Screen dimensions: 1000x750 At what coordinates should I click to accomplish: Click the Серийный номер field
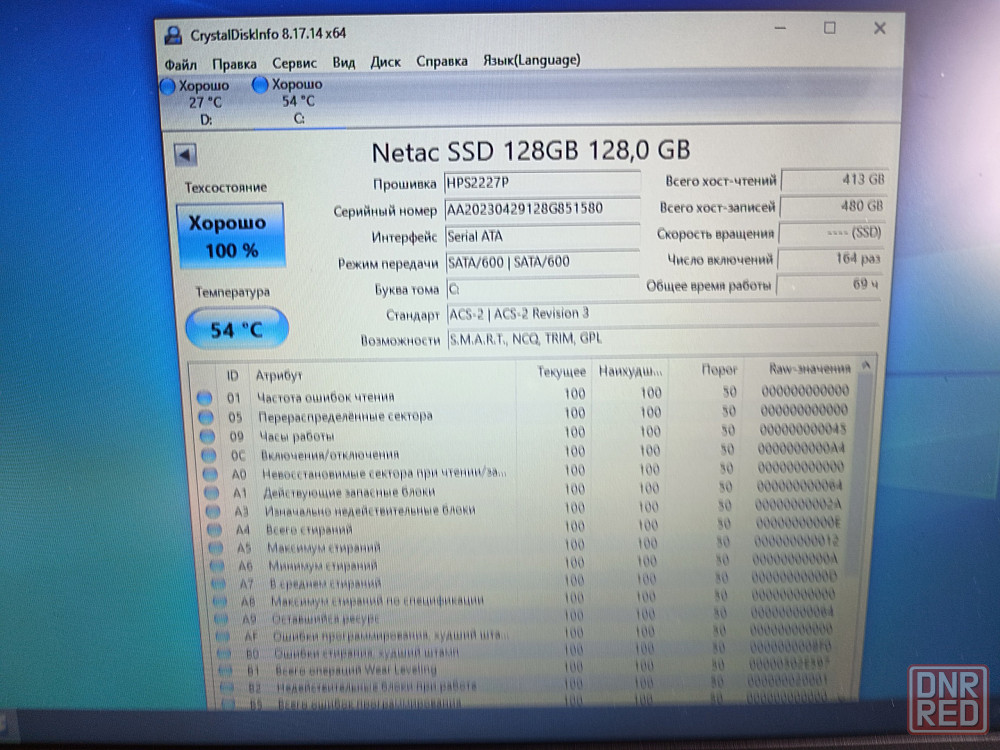[540, 210]
